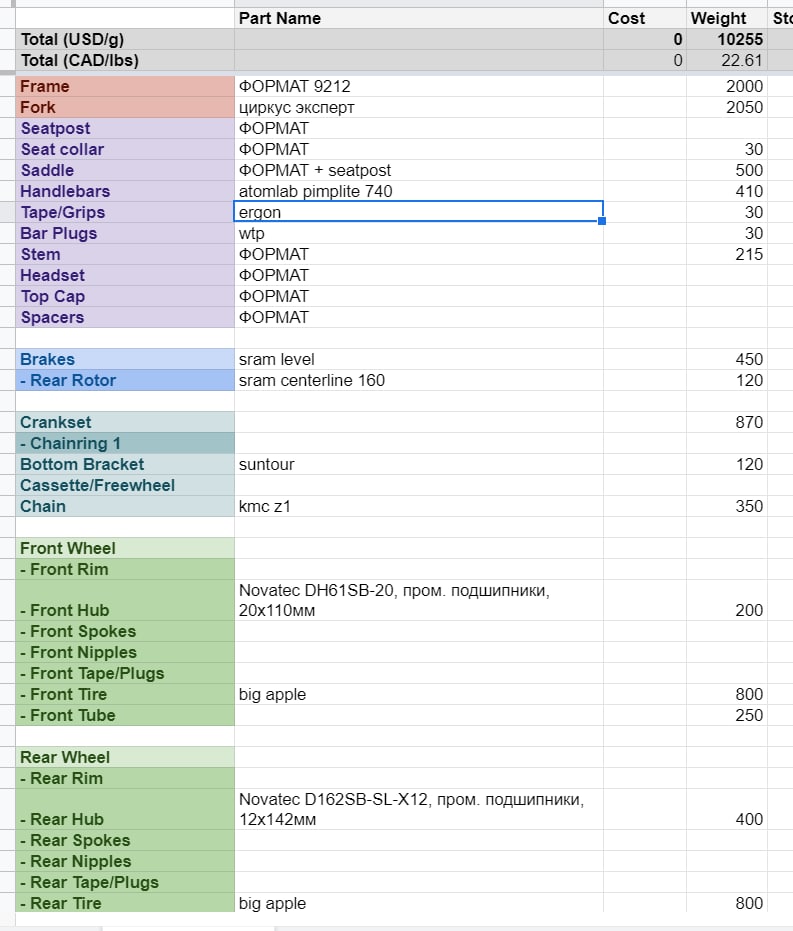Select the suntour cell

pyautogui.click(x=418, y=464)
